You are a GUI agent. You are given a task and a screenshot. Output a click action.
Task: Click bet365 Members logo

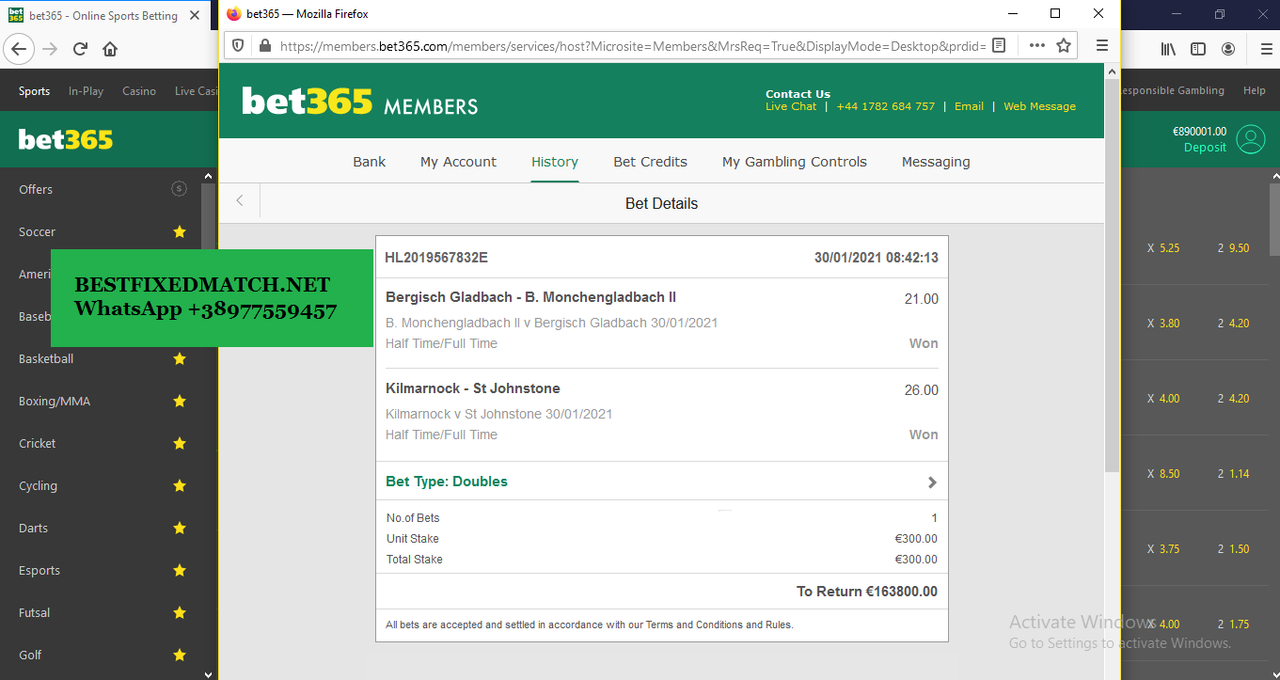[360, 102]
